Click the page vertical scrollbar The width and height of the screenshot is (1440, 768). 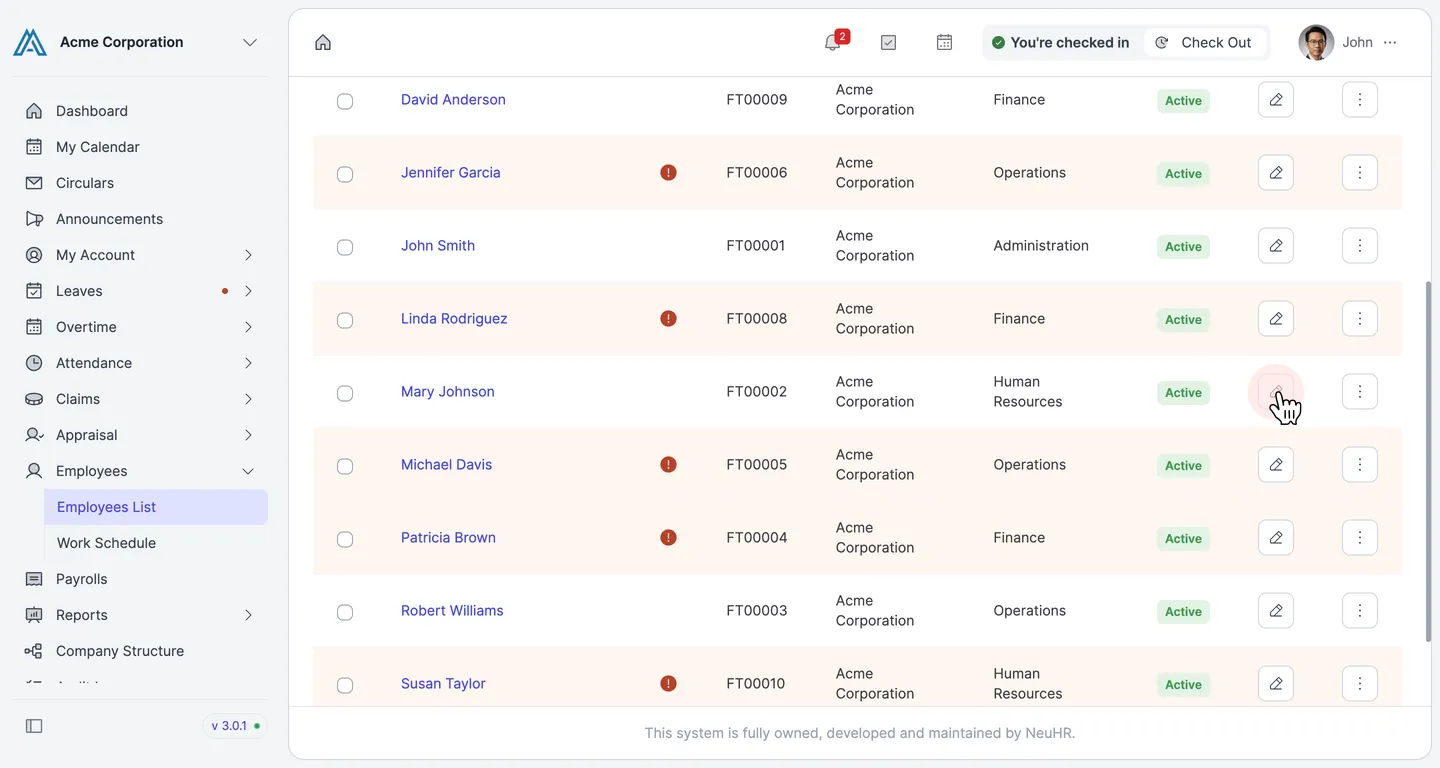point(1427,461)
